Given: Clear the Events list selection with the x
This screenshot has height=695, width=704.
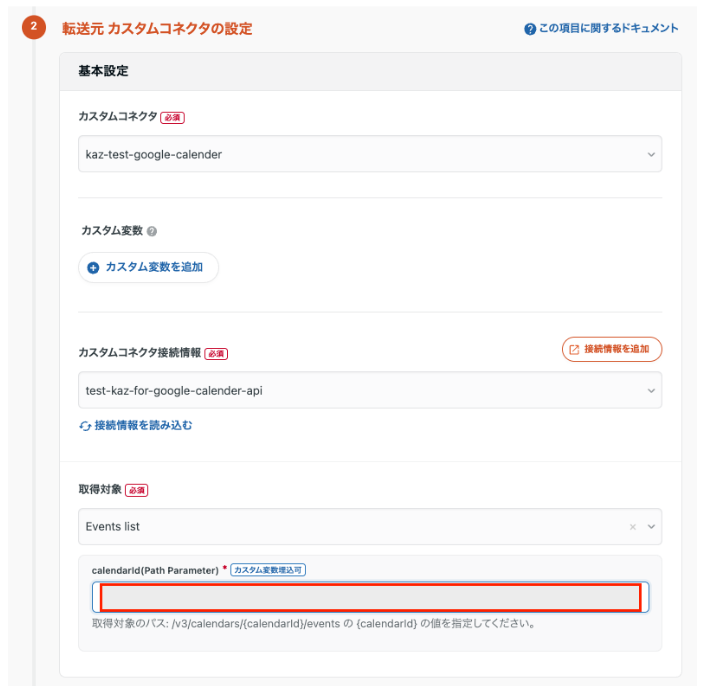Looking at the screenshot, I should (632, 527).
